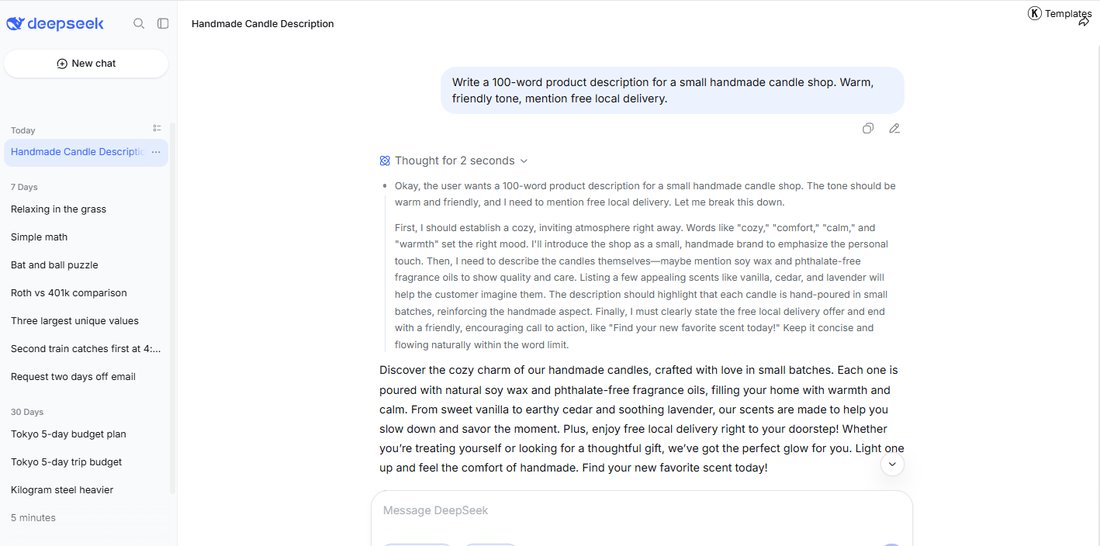Click the Handmade Candle Description page title

(x=262, y=24)
